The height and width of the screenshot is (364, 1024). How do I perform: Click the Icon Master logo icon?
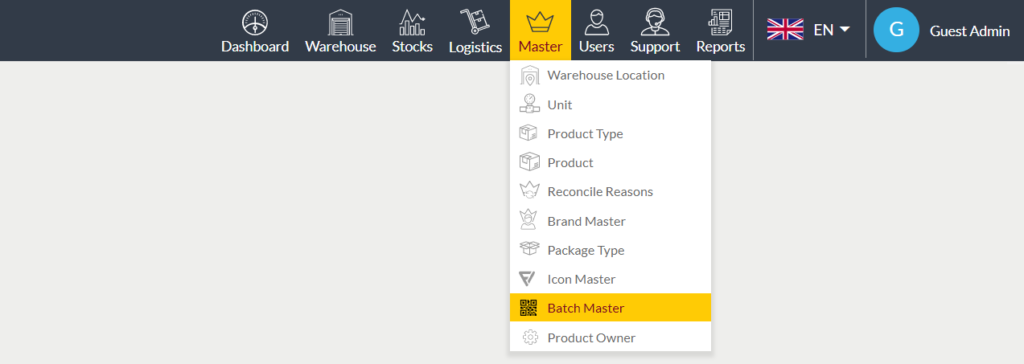pos(528,279)
